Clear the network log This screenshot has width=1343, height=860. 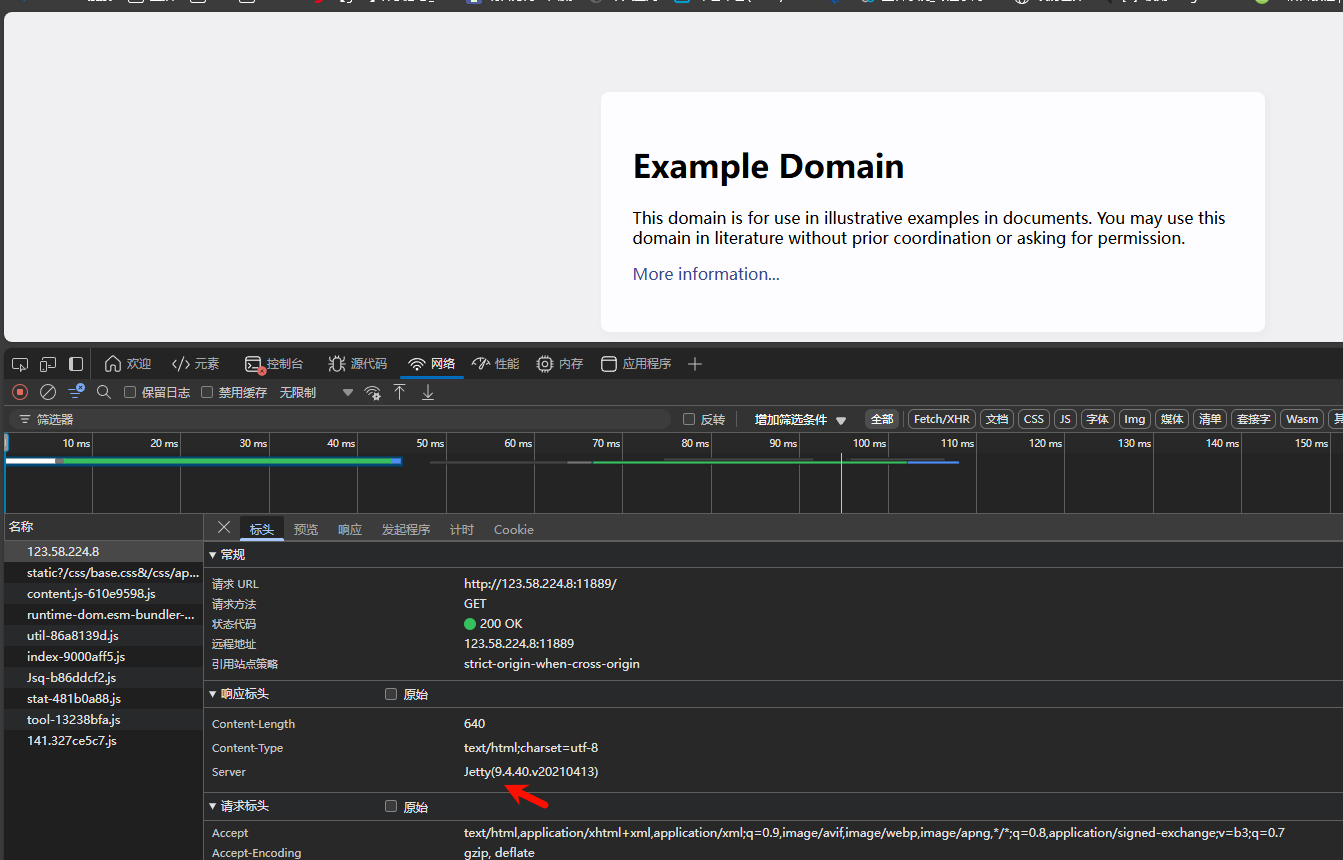[47, 392]
